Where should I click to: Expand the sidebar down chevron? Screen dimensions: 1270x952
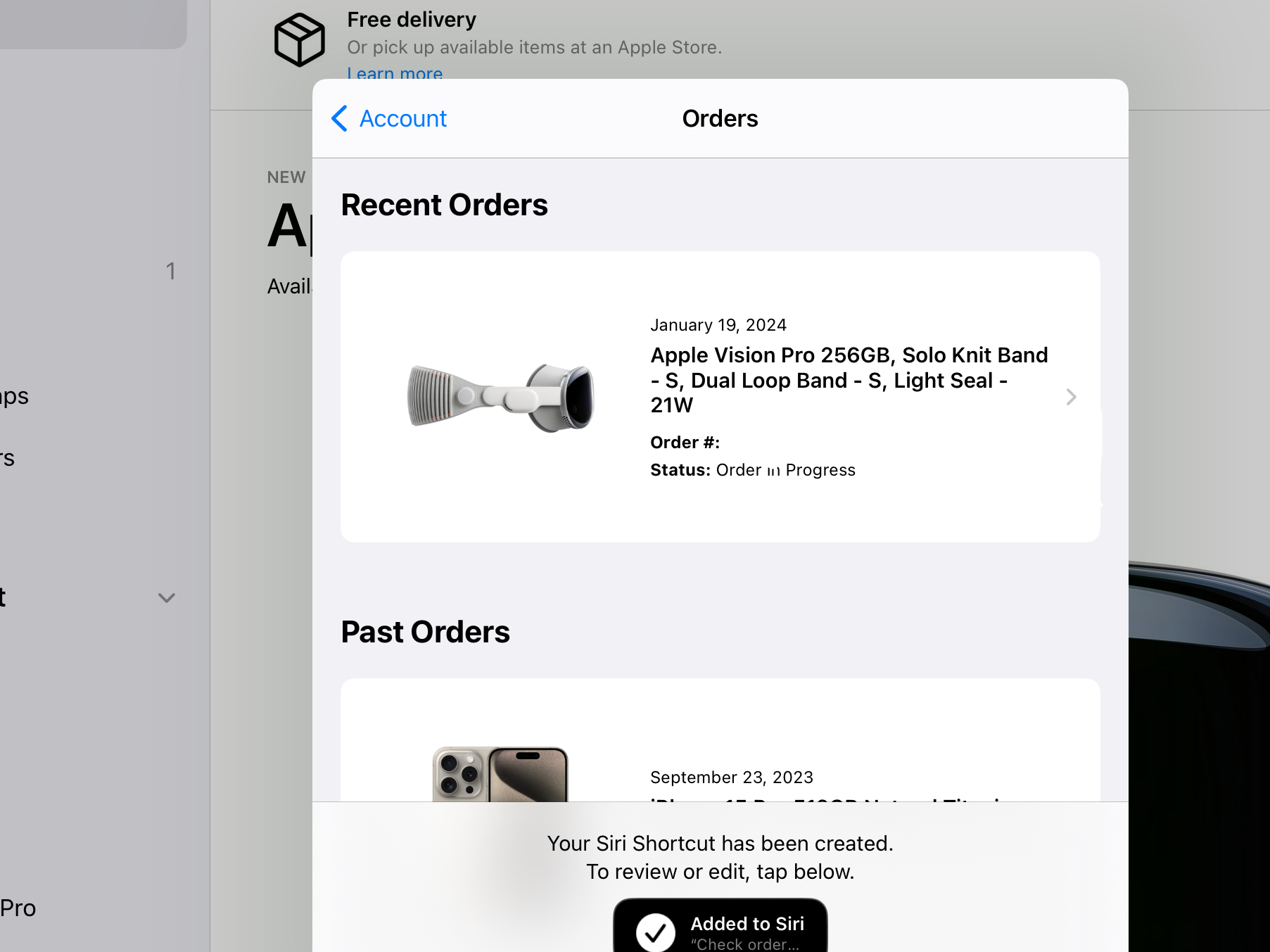[167, 598]
